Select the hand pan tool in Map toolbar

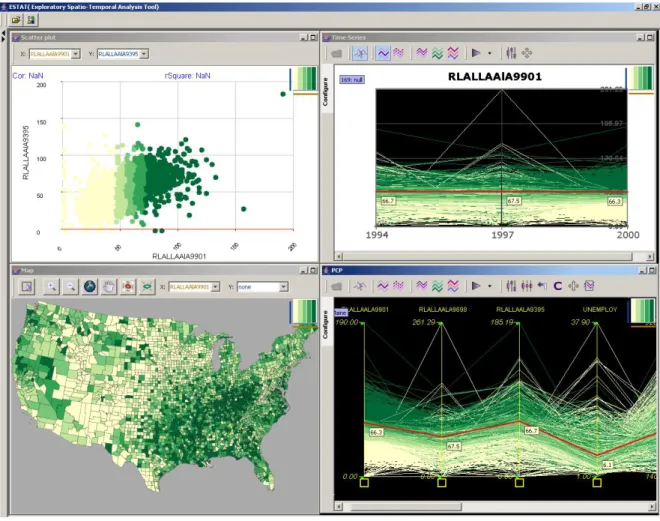point(109,287)
